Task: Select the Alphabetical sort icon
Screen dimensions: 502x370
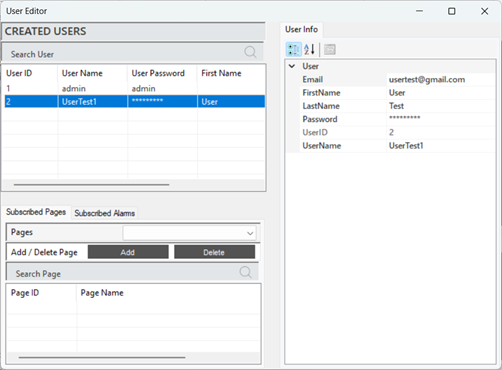Action: (309, 49)
